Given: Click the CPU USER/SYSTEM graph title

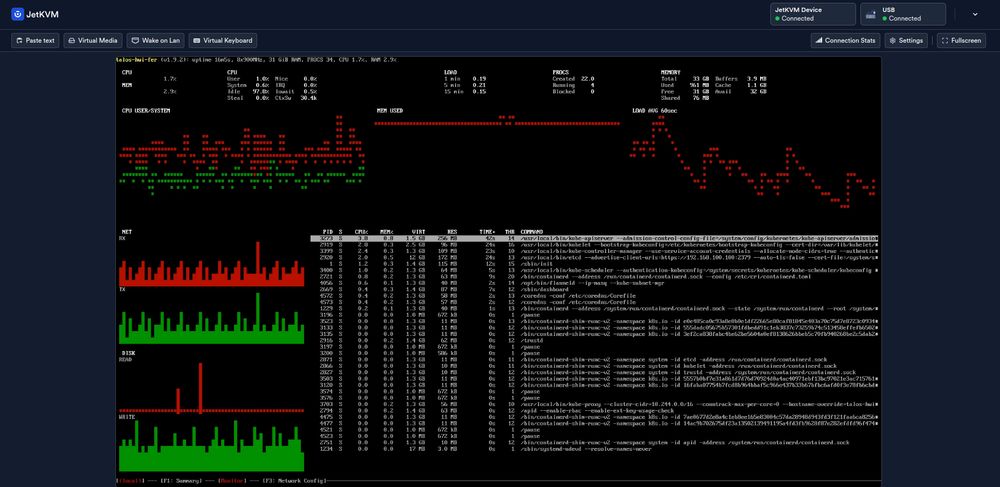Looking at the screenshot, I should (x=146, y=110).
